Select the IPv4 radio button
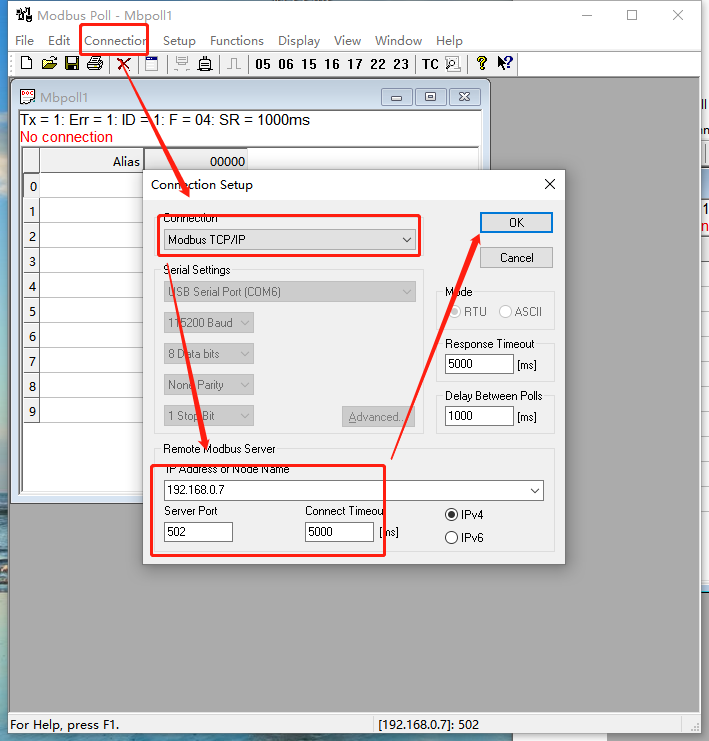The height and width of the screenshot is (741, 709). [x=451, y=514]
